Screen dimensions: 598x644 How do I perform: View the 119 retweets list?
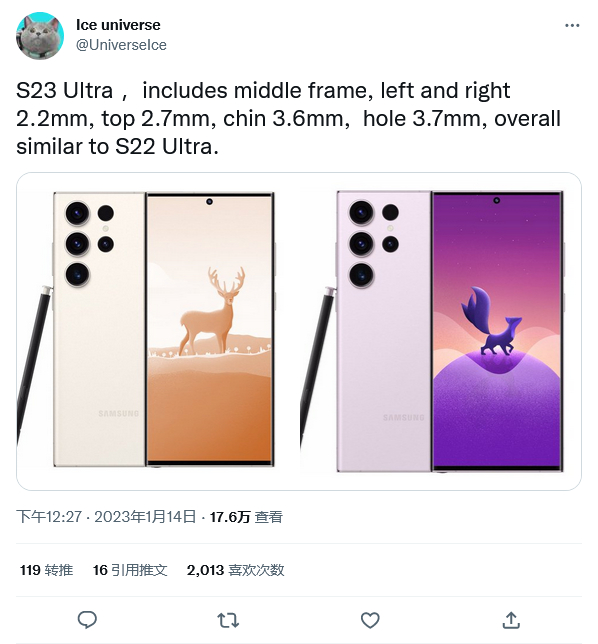pos(46,570)
